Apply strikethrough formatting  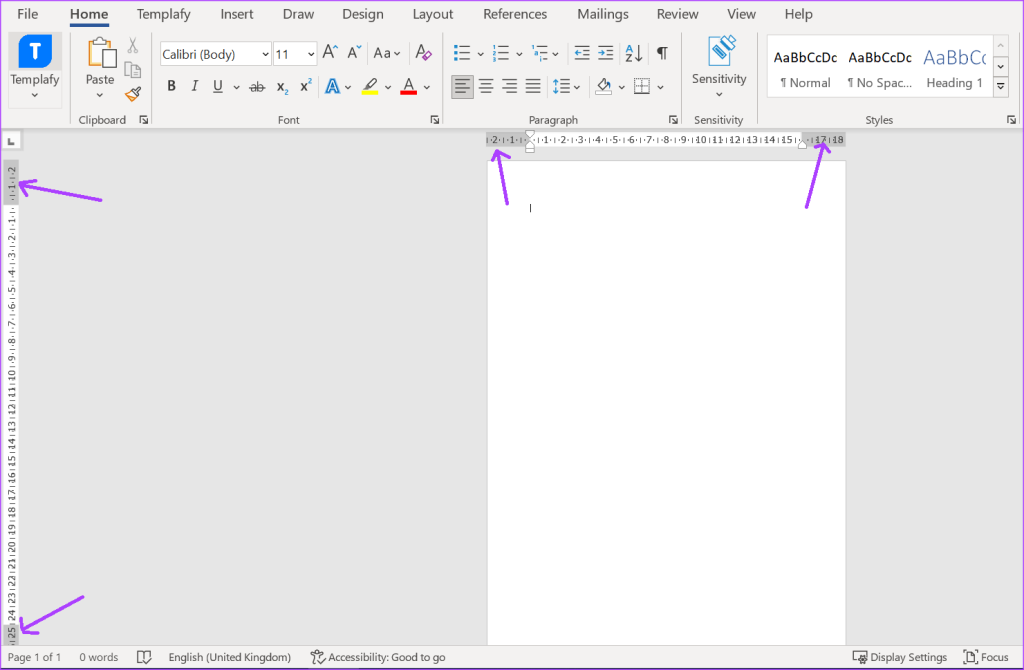pos(257,86)
